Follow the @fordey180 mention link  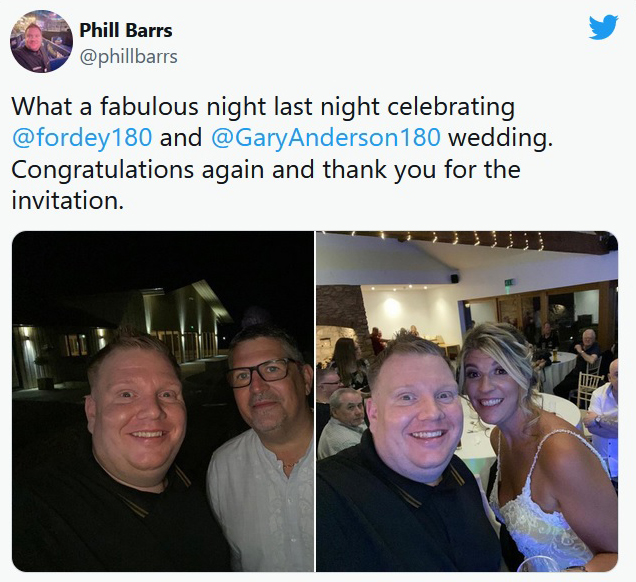tap(82, 137)
